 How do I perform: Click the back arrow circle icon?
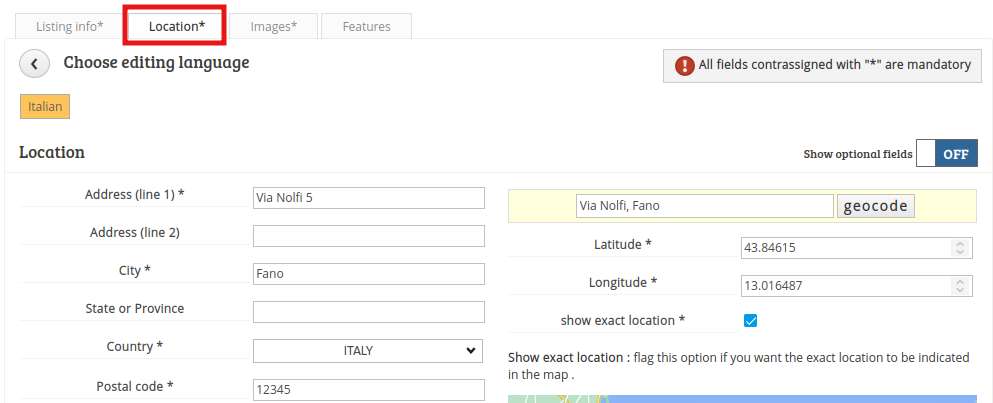(x=34, y=64)
